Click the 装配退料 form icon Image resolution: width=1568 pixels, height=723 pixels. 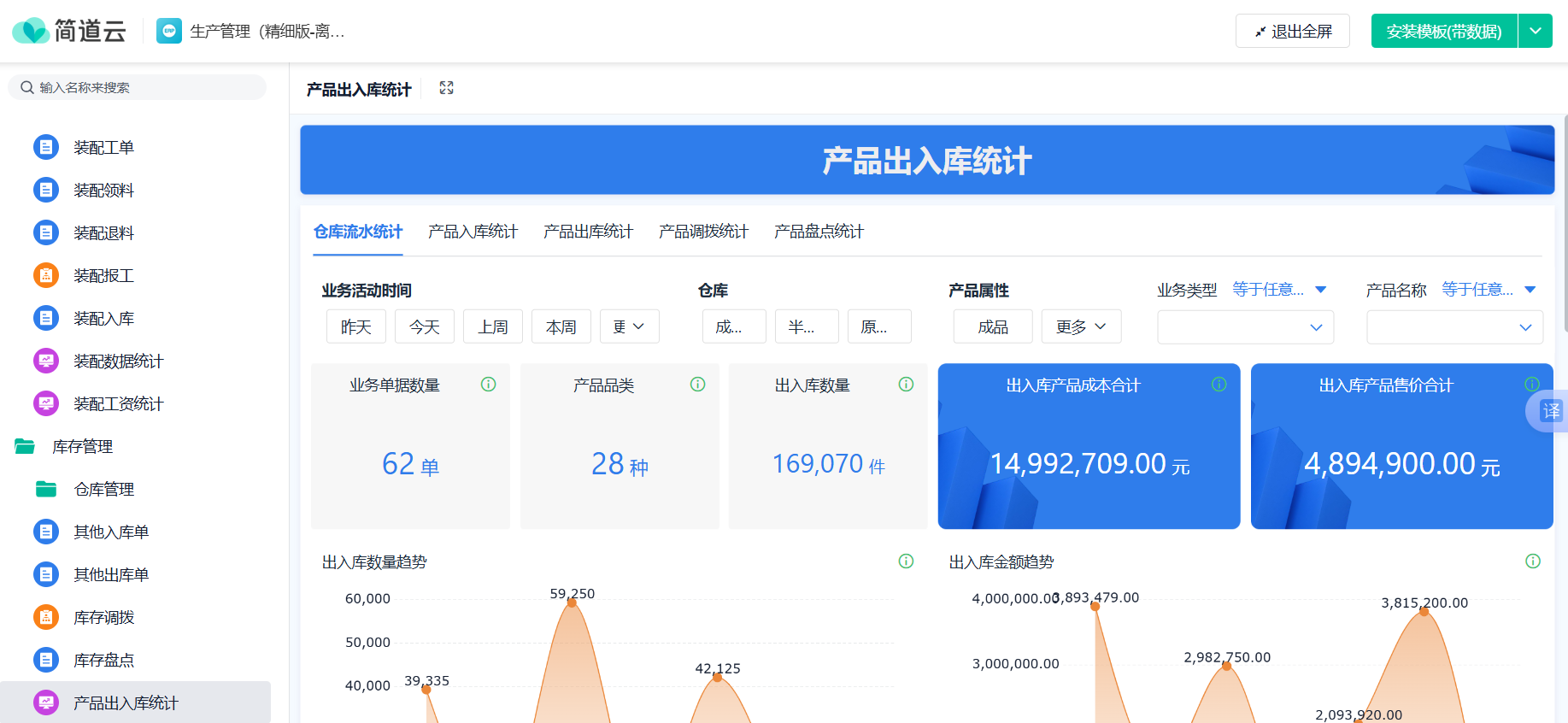(46, 232)
